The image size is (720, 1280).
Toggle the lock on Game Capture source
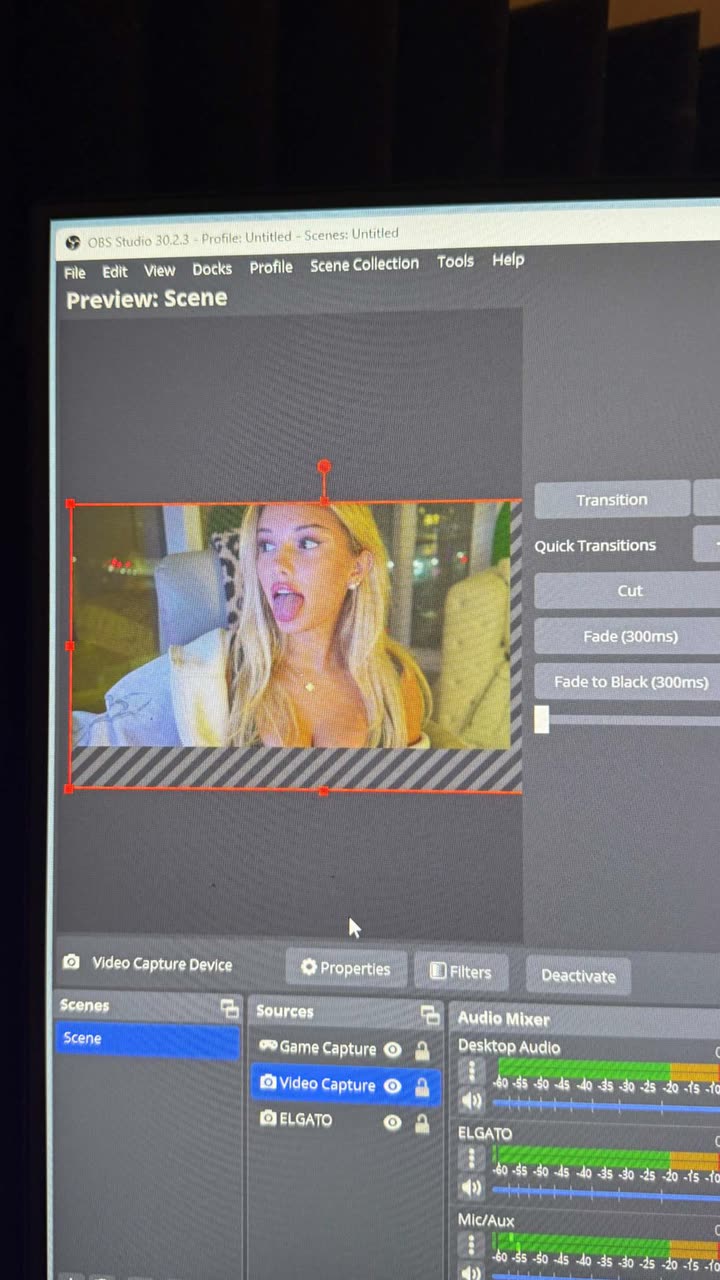coord(422,1050)
